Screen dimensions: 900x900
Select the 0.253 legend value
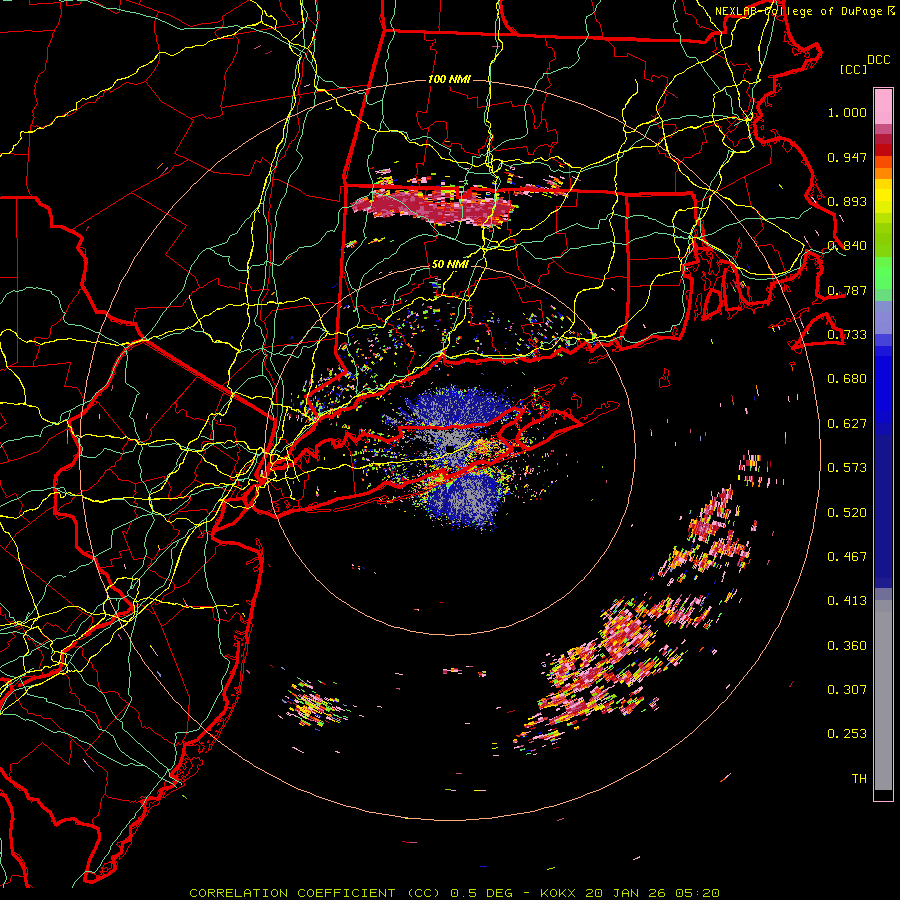tap(847, 734)
